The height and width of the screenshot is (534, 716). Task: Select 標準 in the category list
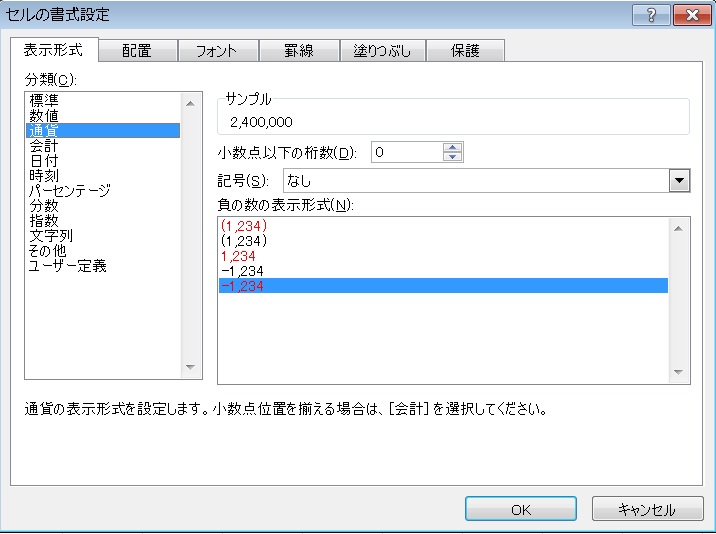(44, 101)
